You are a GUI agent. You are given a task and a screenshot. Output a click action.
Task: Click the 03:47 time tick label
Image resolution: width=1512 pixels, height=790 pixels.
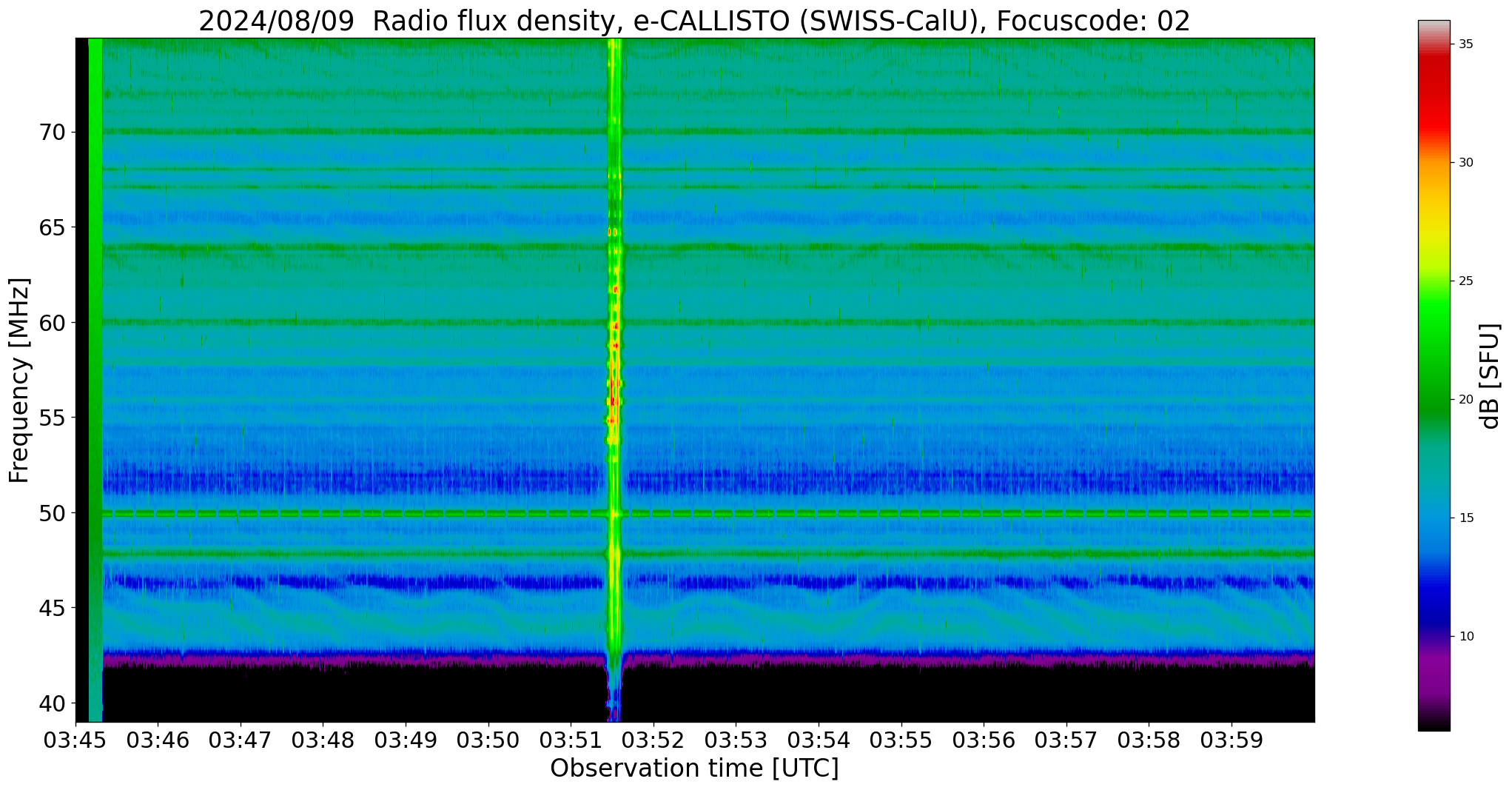[x=241, y=740]
